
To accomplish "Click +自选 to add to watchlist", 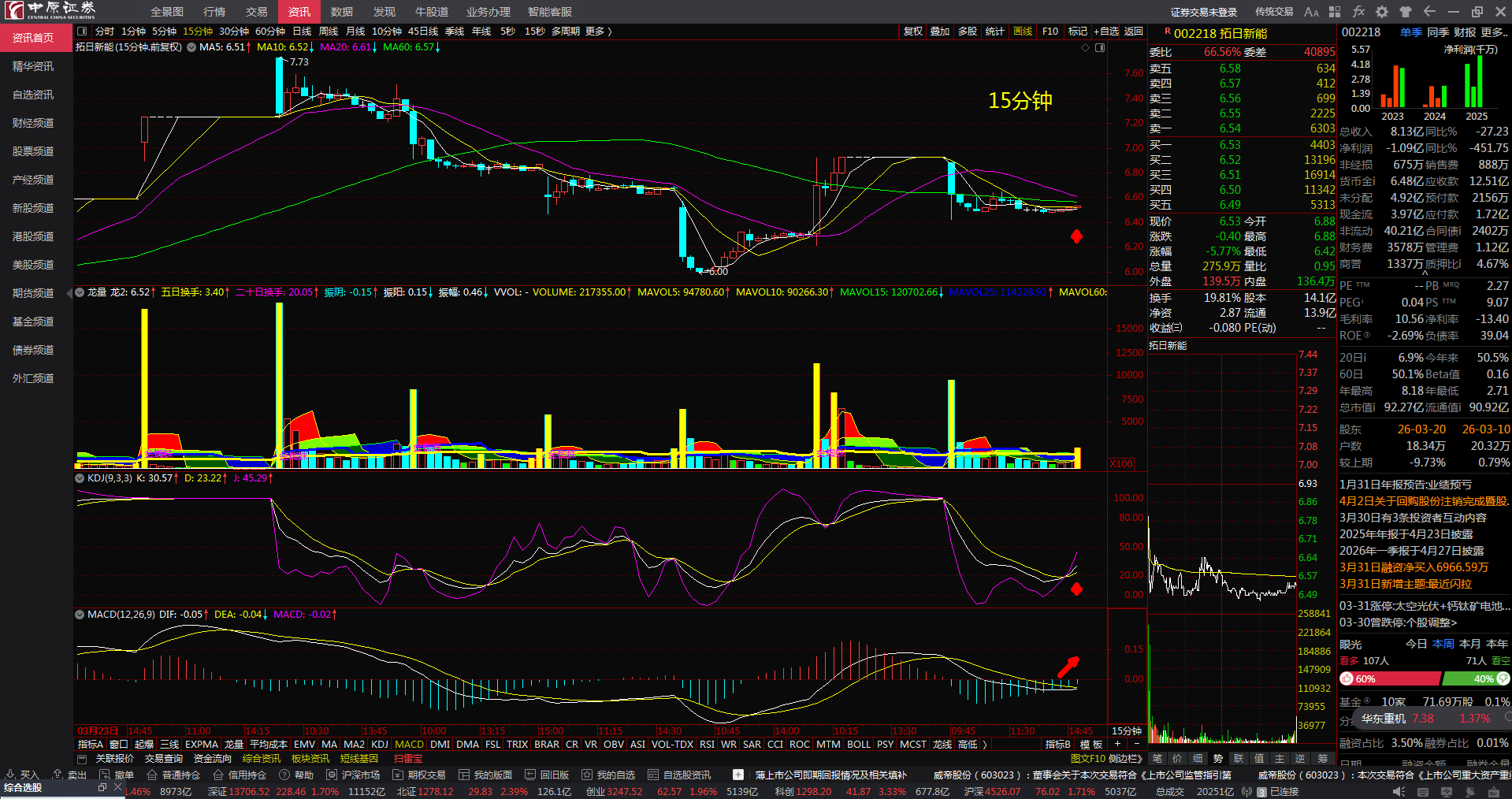I will click(1107, 32).
